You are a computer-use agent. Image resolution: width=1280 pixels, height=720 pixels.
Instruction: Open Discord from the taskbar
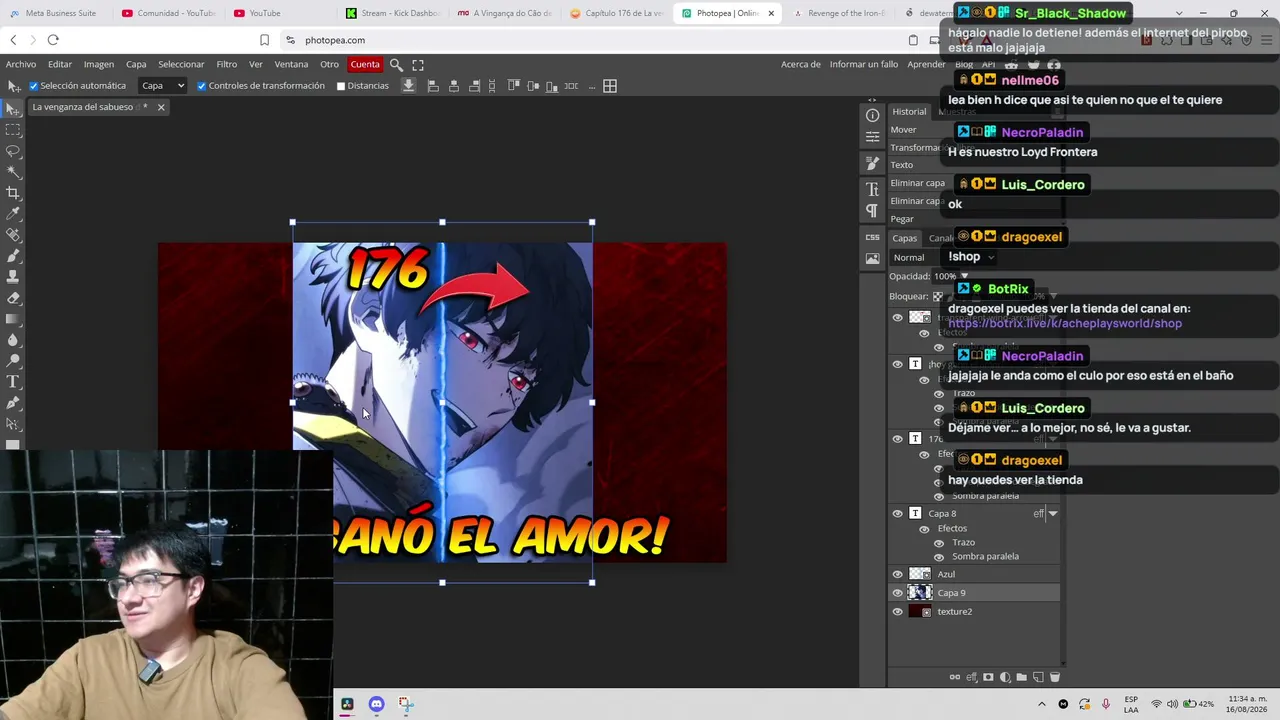(x=376, y=704)
